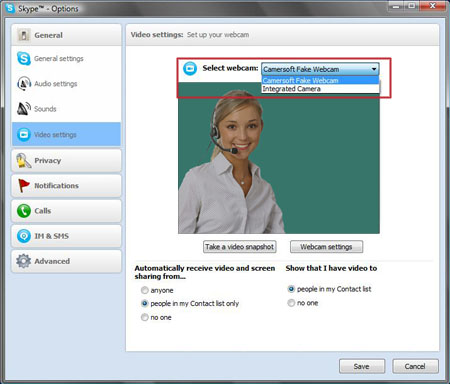The image size is (450, 384).
Task: Click the Skype logo in title bar
Action: (x=10, y=8)
